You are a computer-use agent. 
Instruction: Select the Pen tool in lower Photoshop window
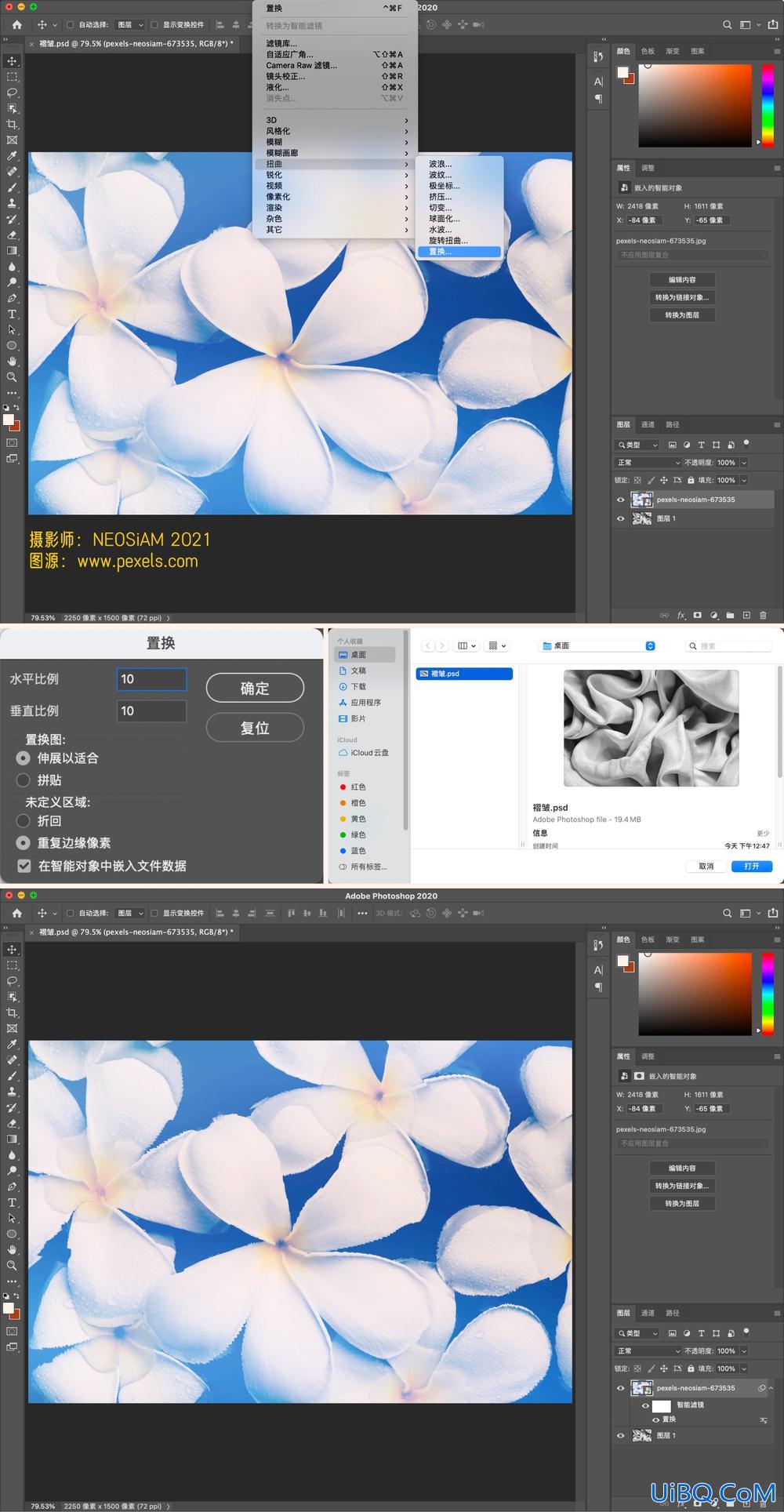tap(12, 1187)
